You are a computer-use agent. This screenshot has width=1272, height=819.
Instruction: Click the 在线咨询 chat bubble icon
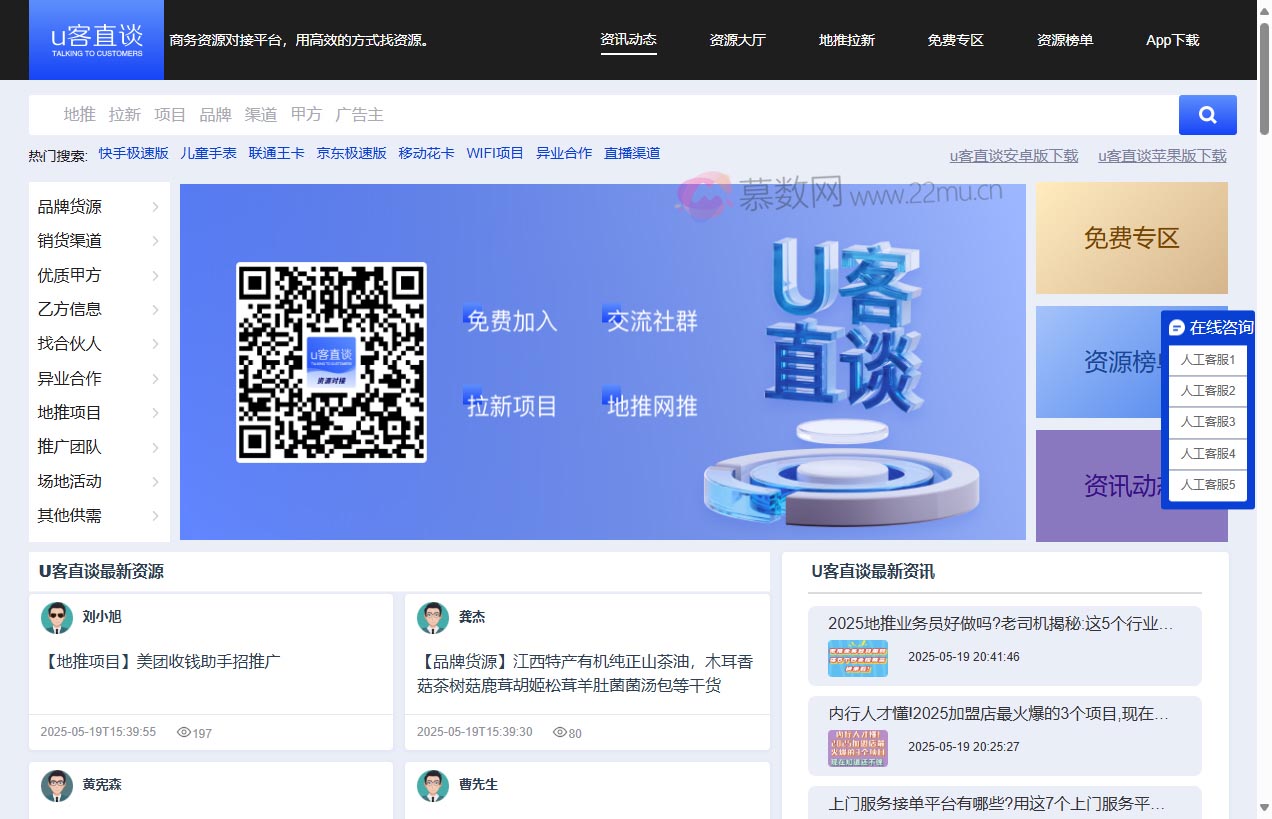[x=1176, y=326]
